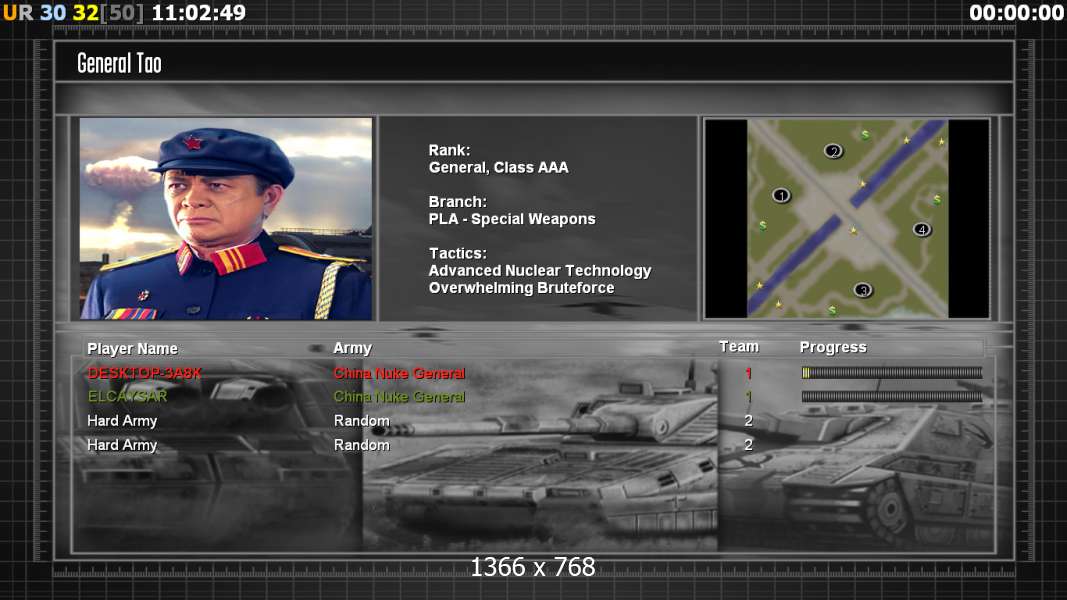
Task: Click the 00:00:00 timer in corner
Action: 1016,13
